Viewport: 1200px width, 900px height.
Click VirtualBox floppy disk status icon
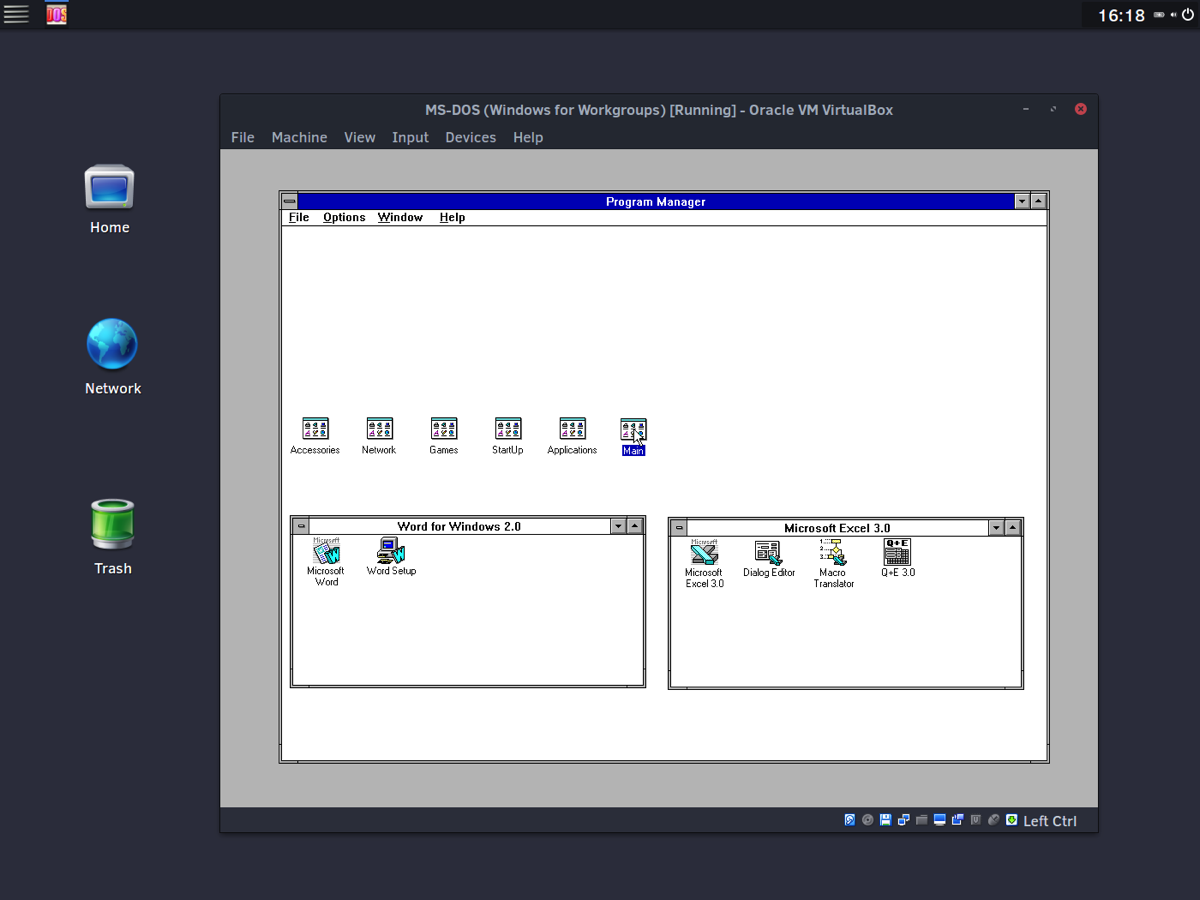pos(886,820)
